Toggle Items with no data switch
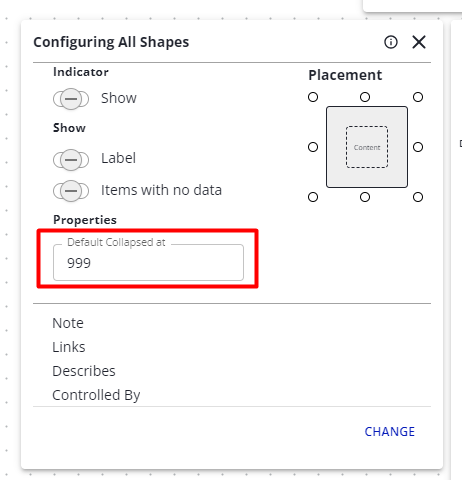 coord(71,191)
